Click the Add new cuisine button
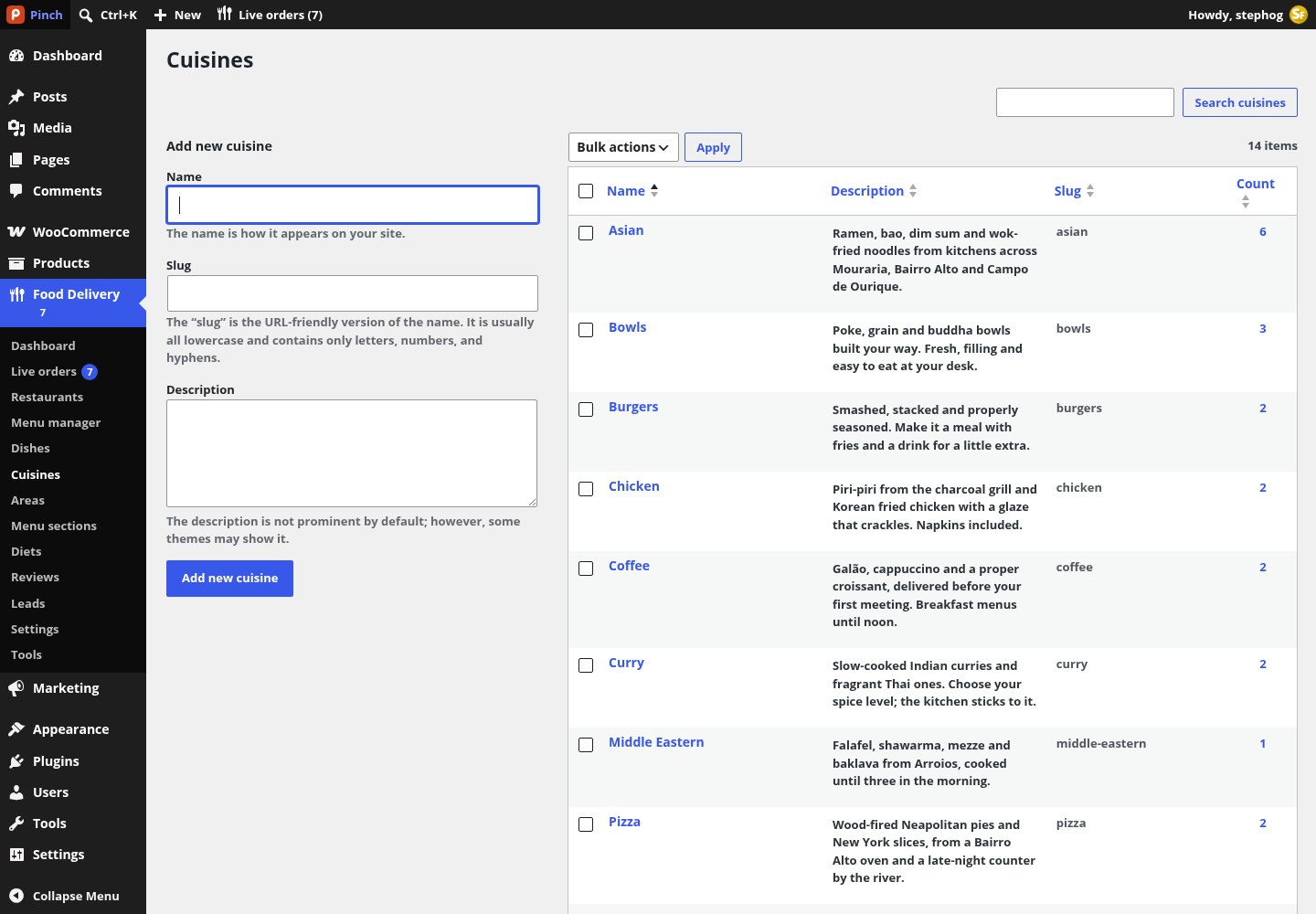 click(229, 579)
